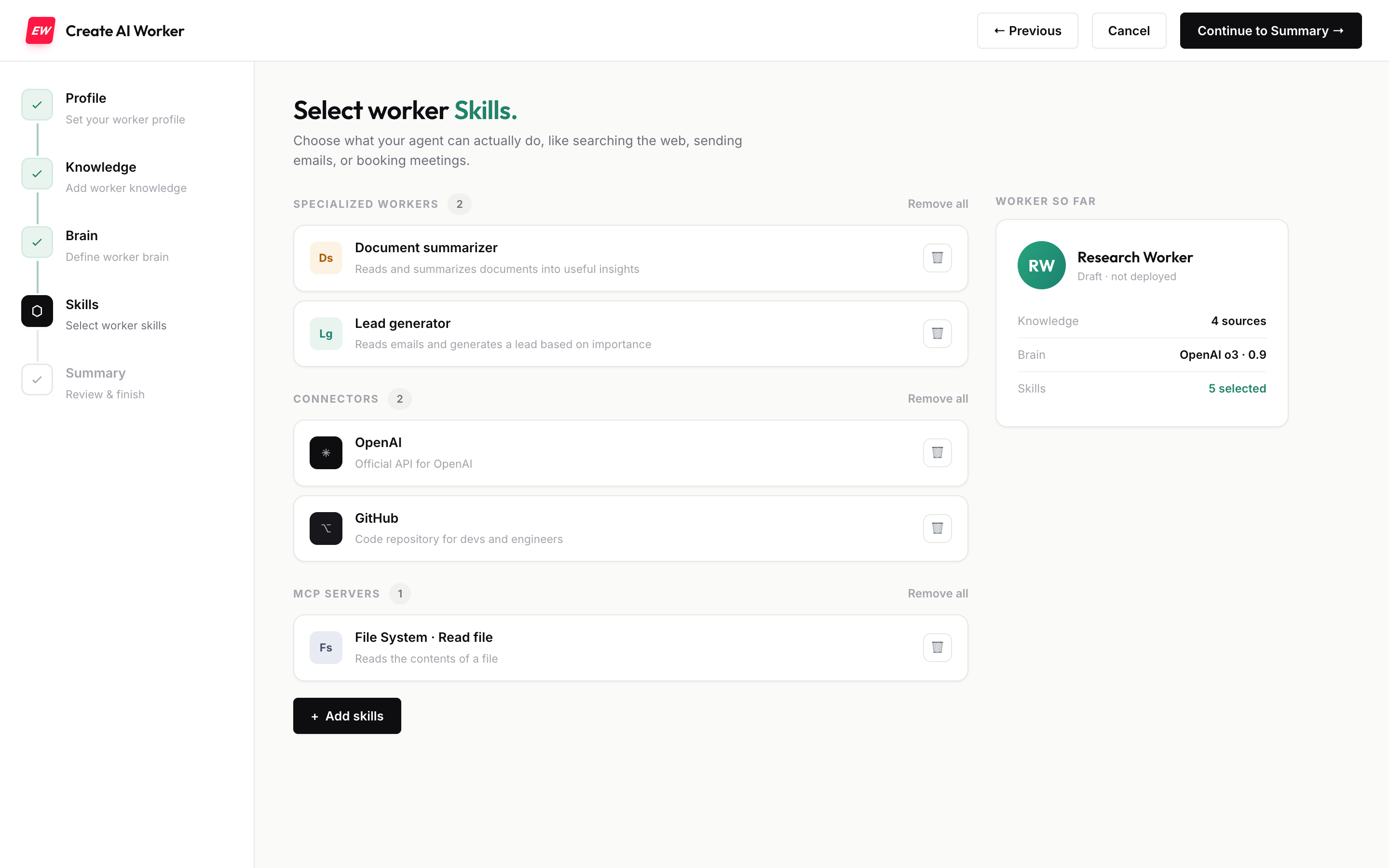
Task: Click the GitHub connector icon
Action: [326, 528]
